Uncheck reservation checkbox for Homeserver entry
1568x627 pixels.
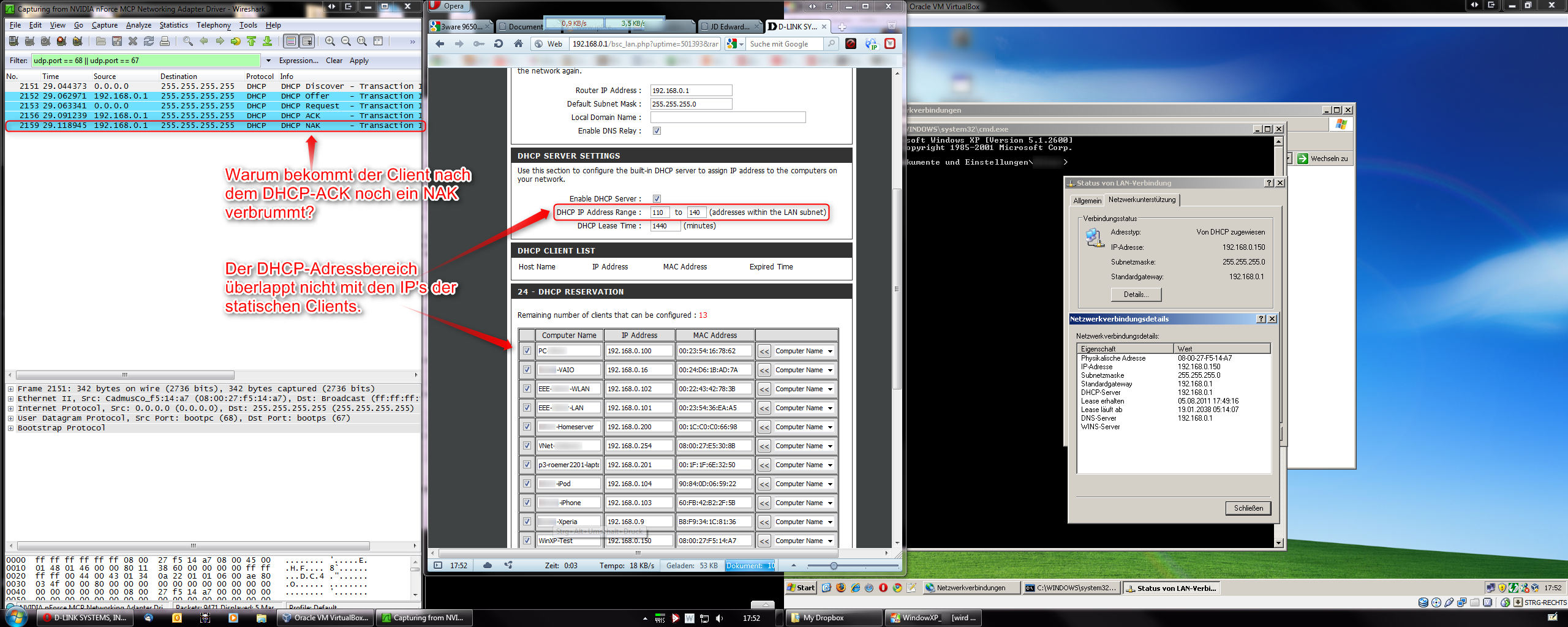[527, 427]
